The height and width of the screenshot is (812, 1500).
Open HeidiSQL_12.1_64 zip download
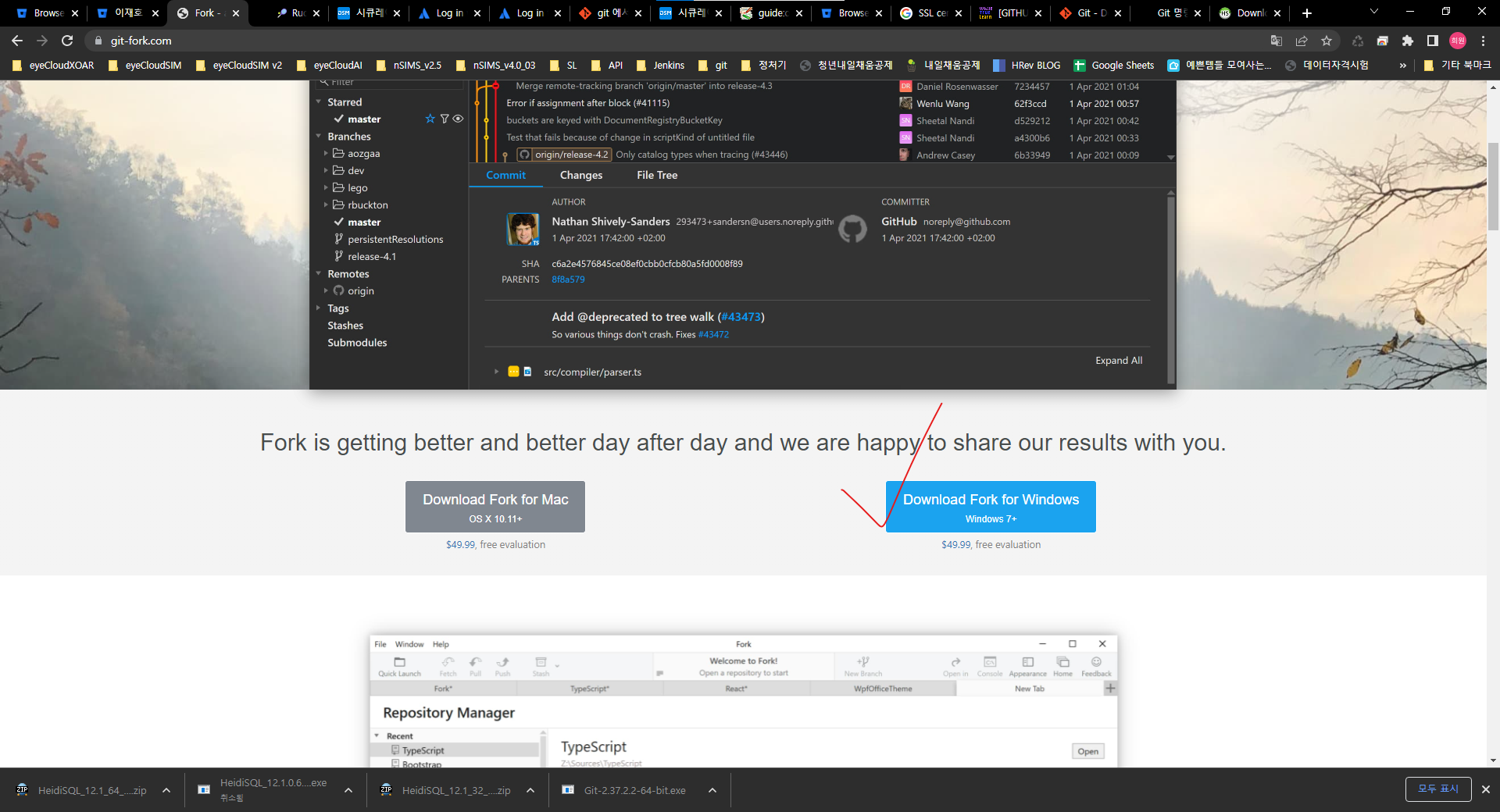[x=81, y=790]
